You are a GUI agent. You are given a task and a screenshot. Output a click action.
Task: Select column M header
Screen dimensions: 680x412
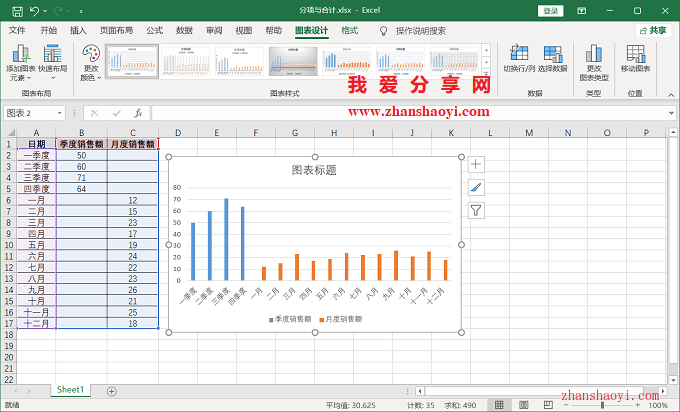coord(529,133)
